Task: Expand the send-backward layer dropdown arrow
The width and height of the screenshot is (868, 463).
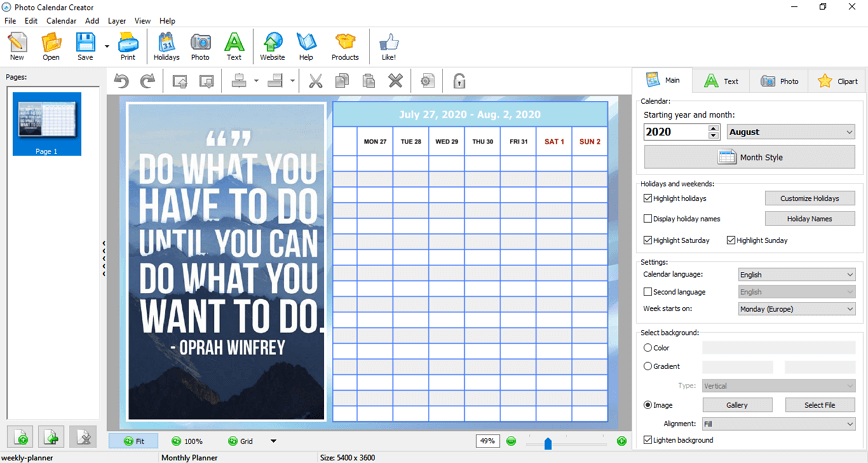Action: (x=292, y=81)
